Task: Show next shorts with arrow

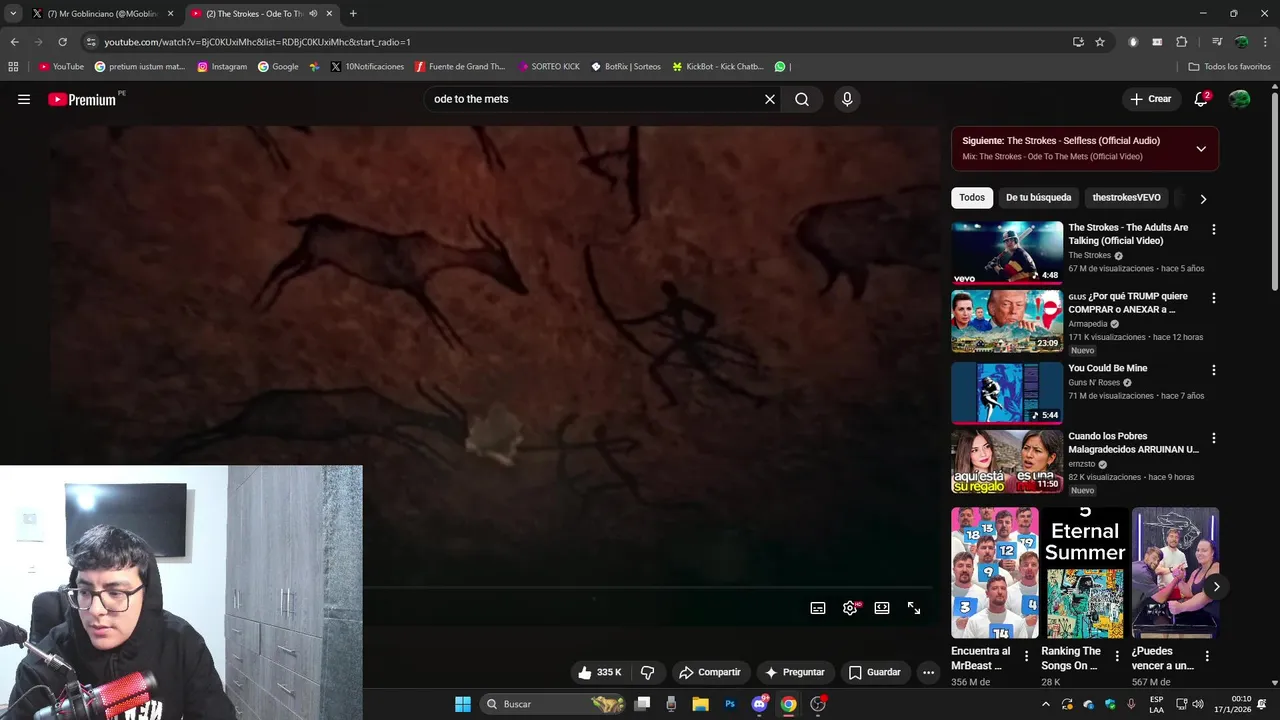Action: pos(1216,587)
